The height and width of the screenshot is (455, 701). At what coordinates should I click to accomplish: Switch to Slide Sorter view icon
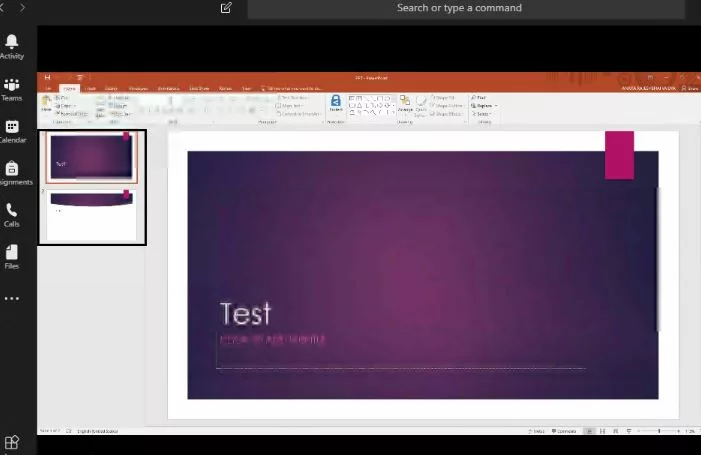(x=602, y=431)
